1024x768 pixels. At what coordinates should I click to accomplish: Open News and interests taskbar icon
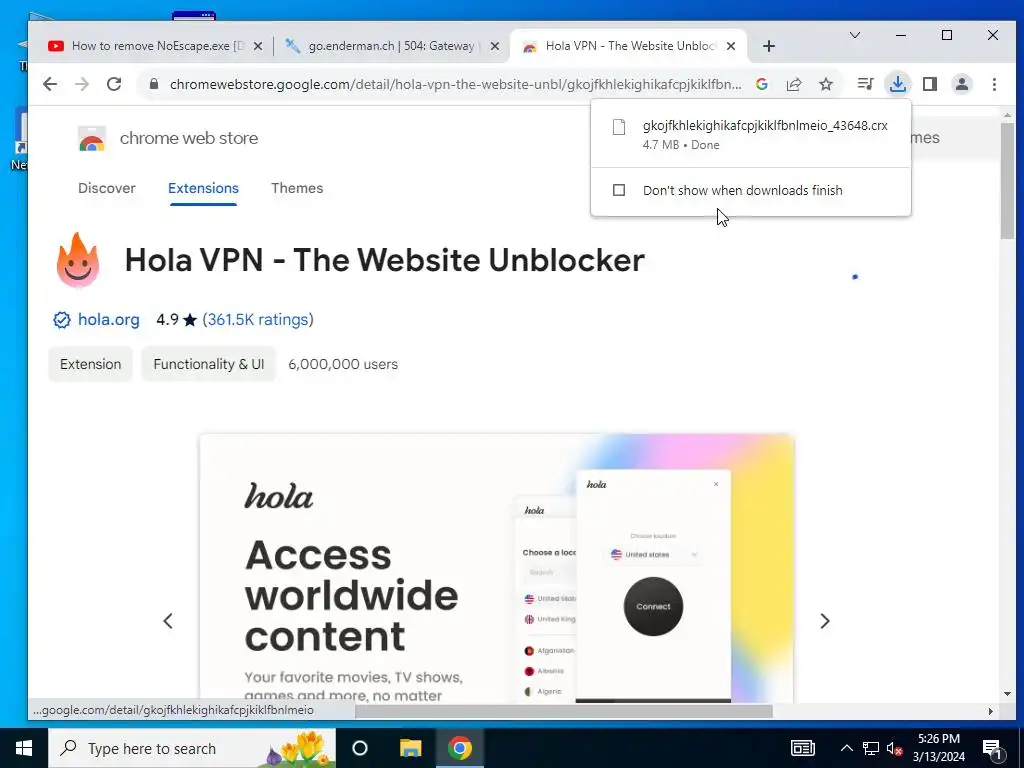[803, 748]
